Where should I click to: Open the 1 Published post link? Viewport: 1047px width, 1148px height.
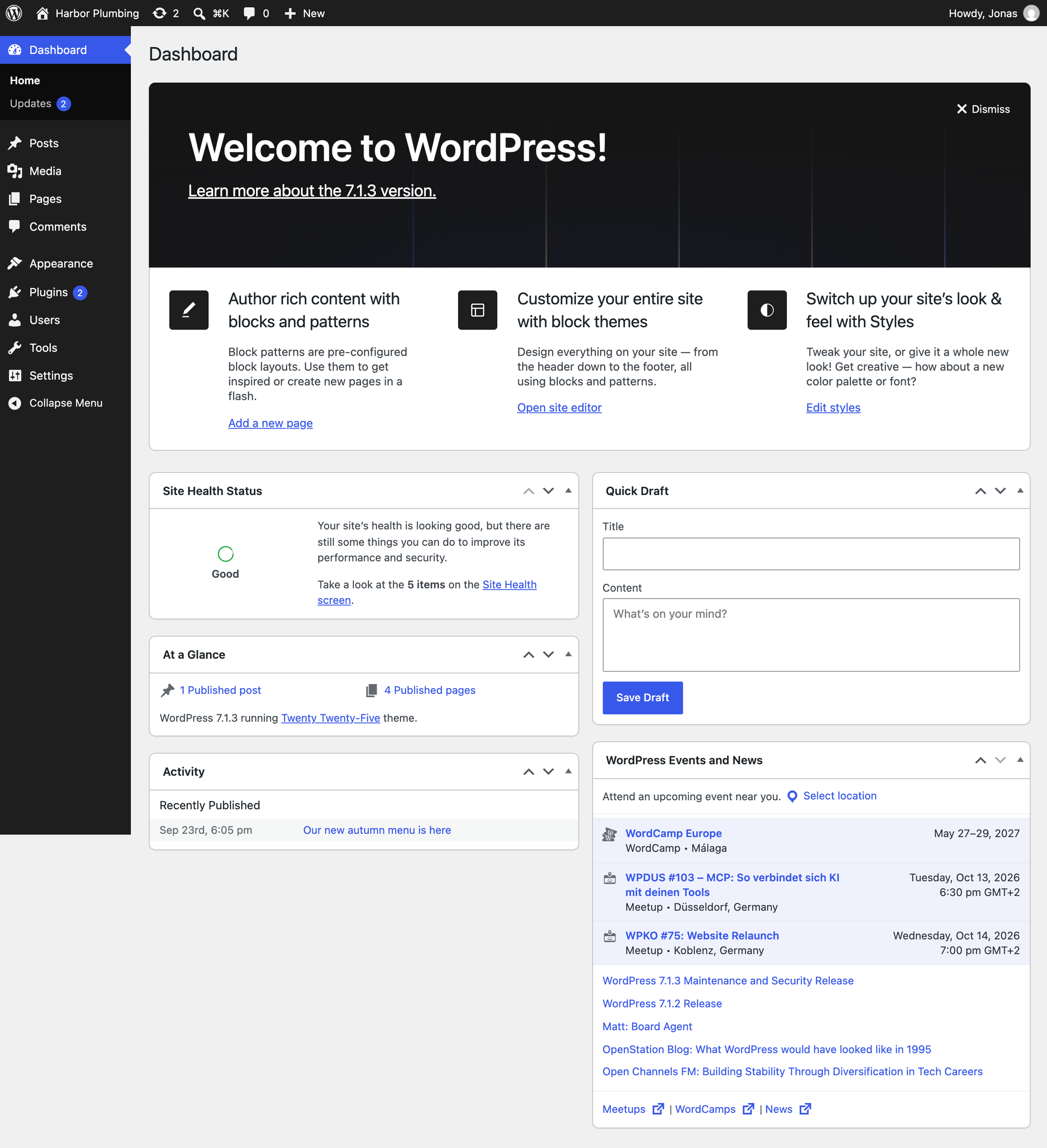pyautogui.click(x=220, y=690)
